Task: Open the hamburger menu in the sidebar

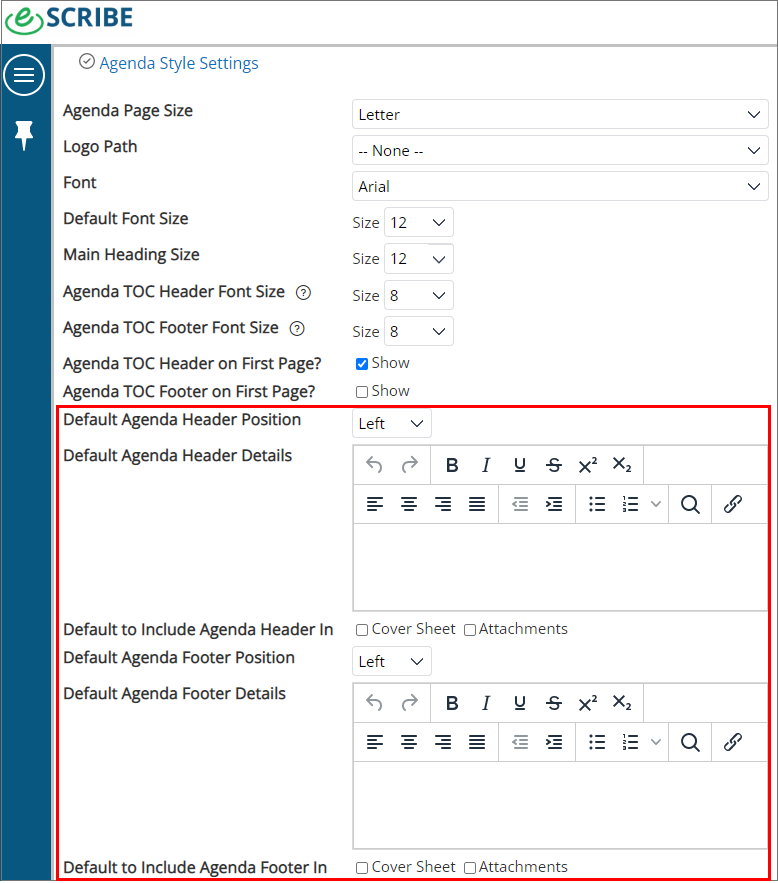Action: (24, 75)
